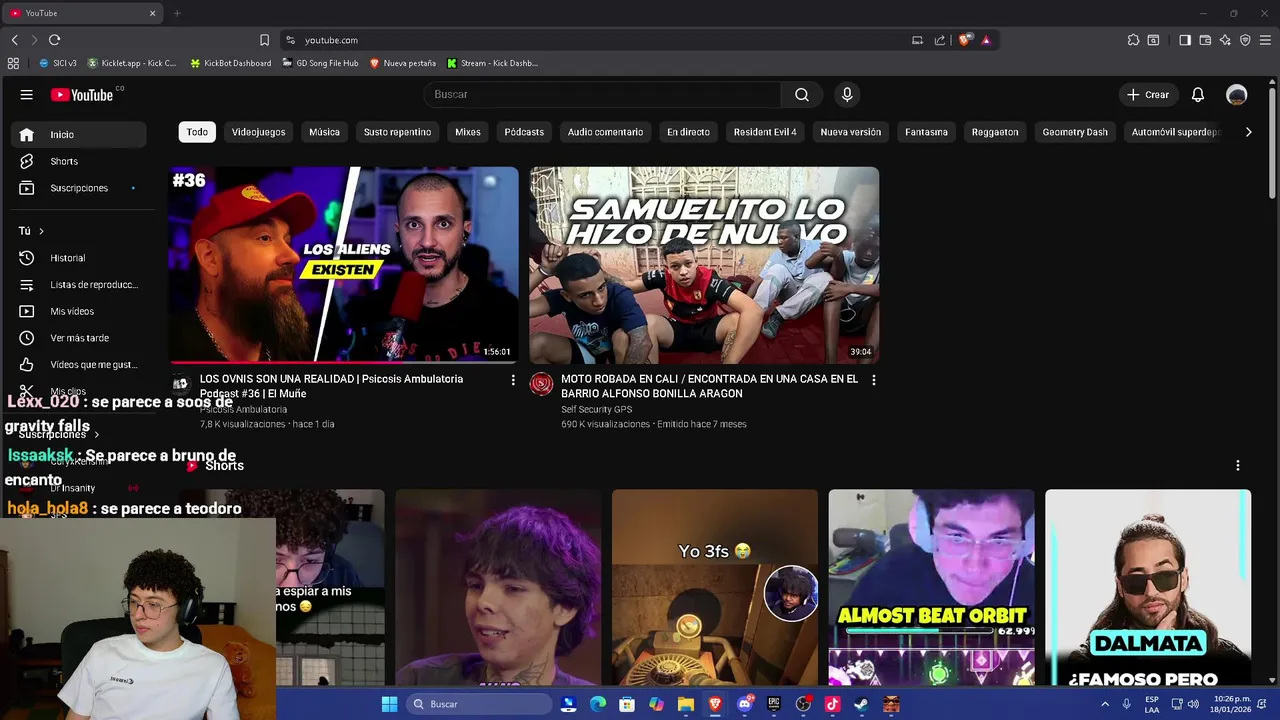
Task: Select the Música filter chip
Action: [324, 132]
